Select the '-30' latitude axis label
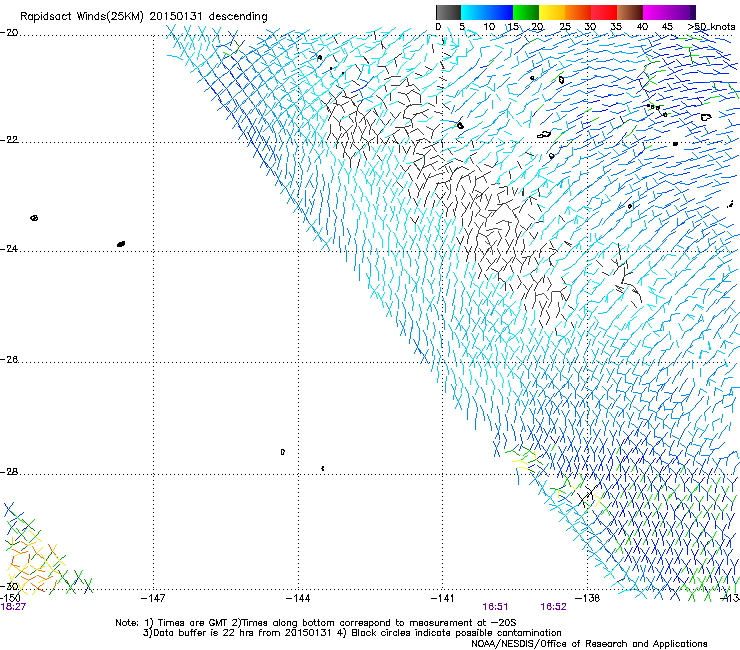 (x=9, y=586)
